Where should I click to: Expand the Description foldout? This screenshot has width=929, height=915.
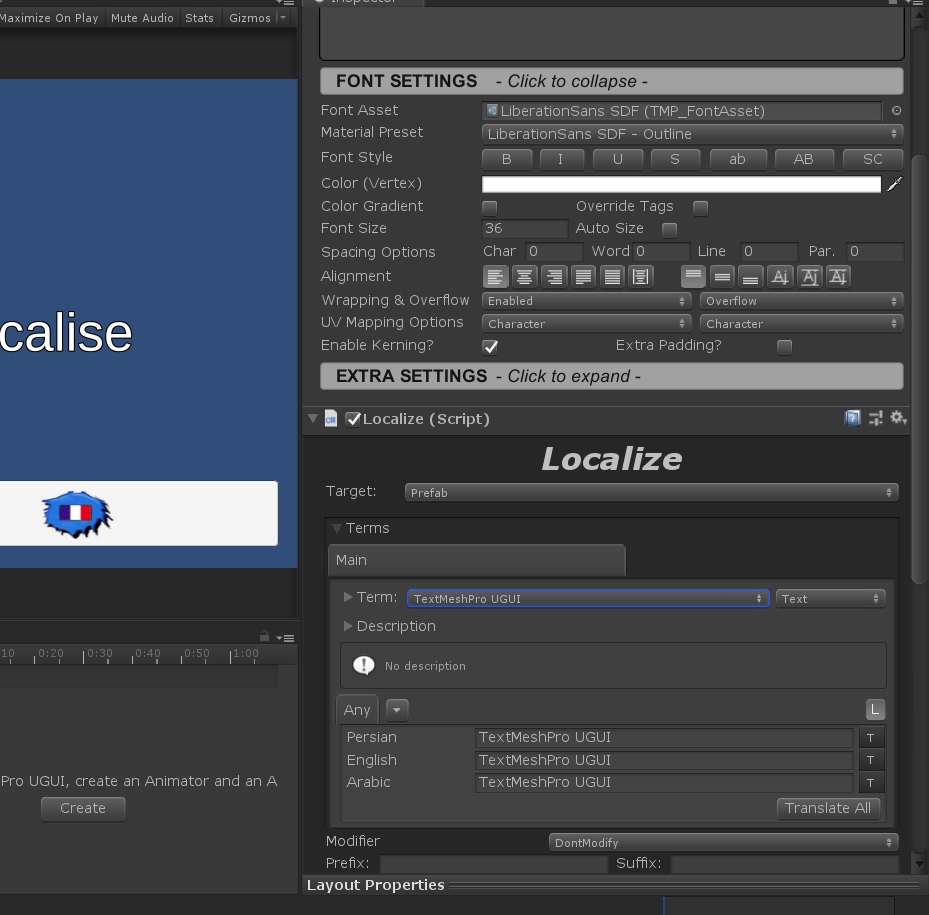348,626
